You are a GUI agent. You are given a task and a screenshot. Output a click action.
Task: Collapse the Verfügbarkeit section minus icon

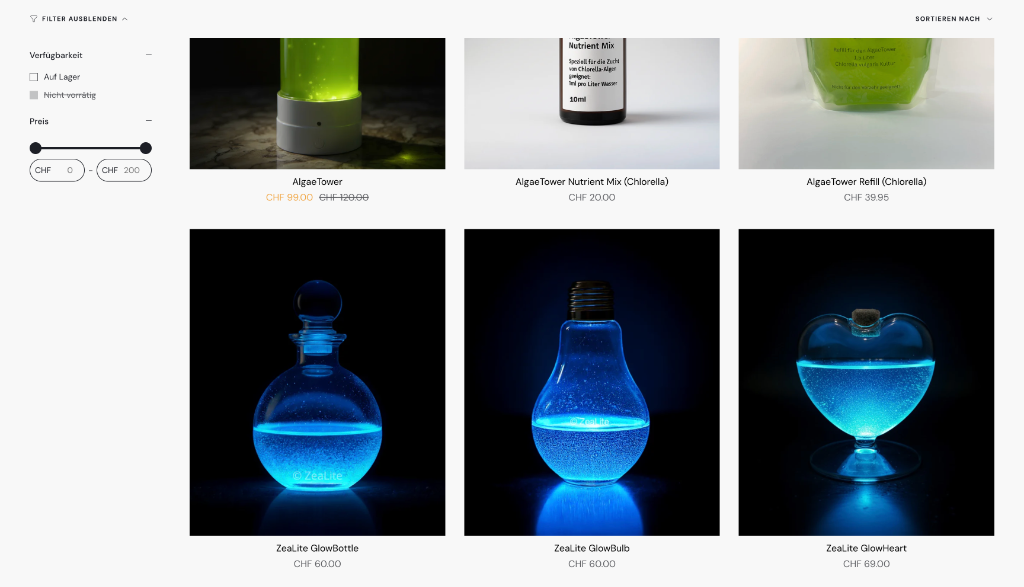pos(149,55)
